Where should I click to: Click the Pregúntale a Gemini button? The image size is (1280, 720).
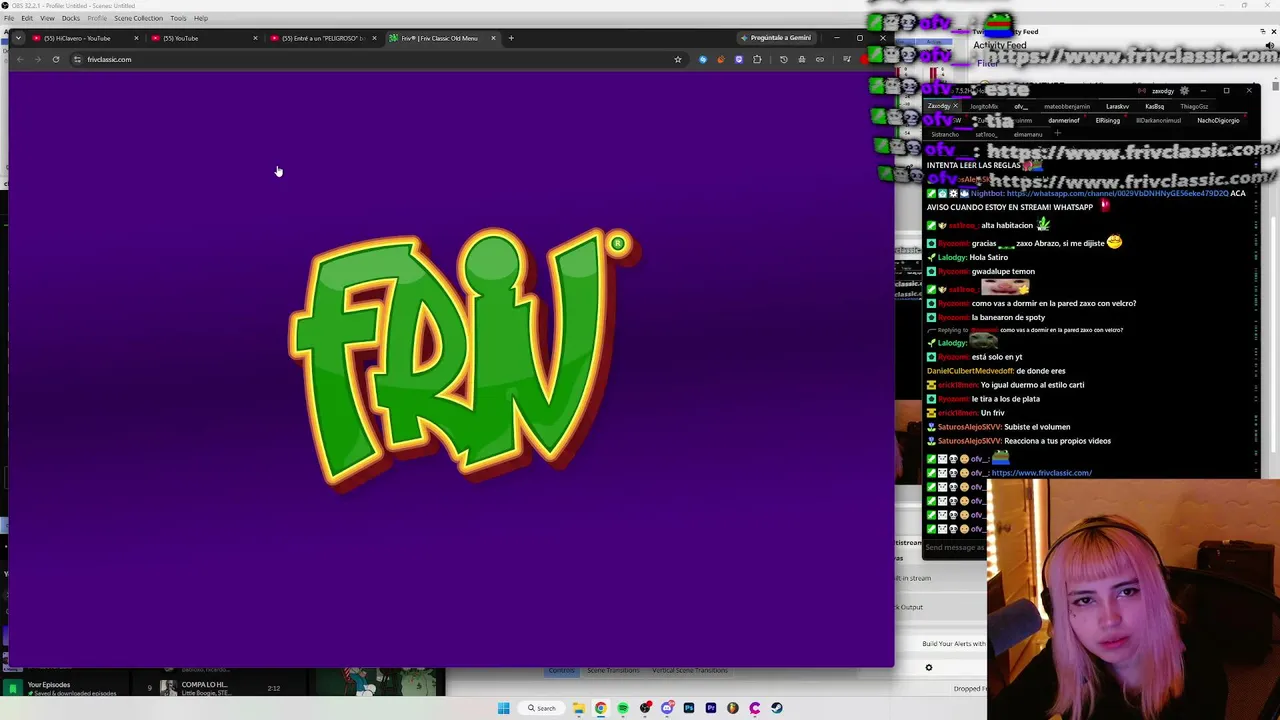776,38
